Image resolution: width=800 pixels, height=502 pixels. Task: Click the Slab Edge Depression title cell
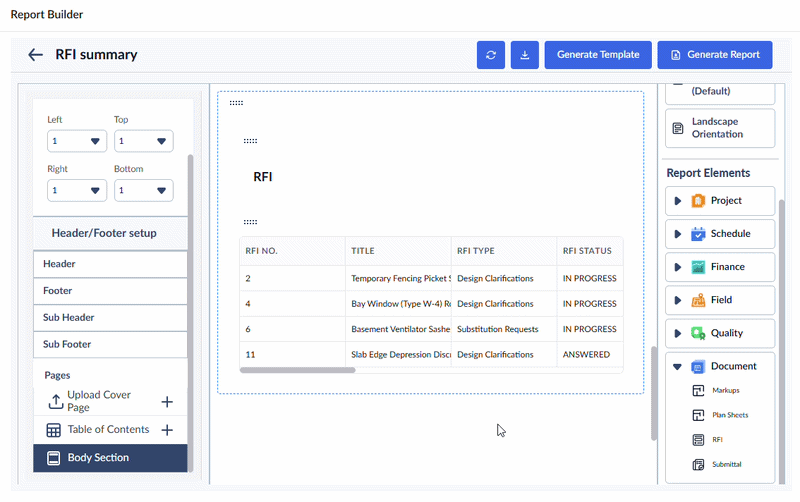point(398,355)
